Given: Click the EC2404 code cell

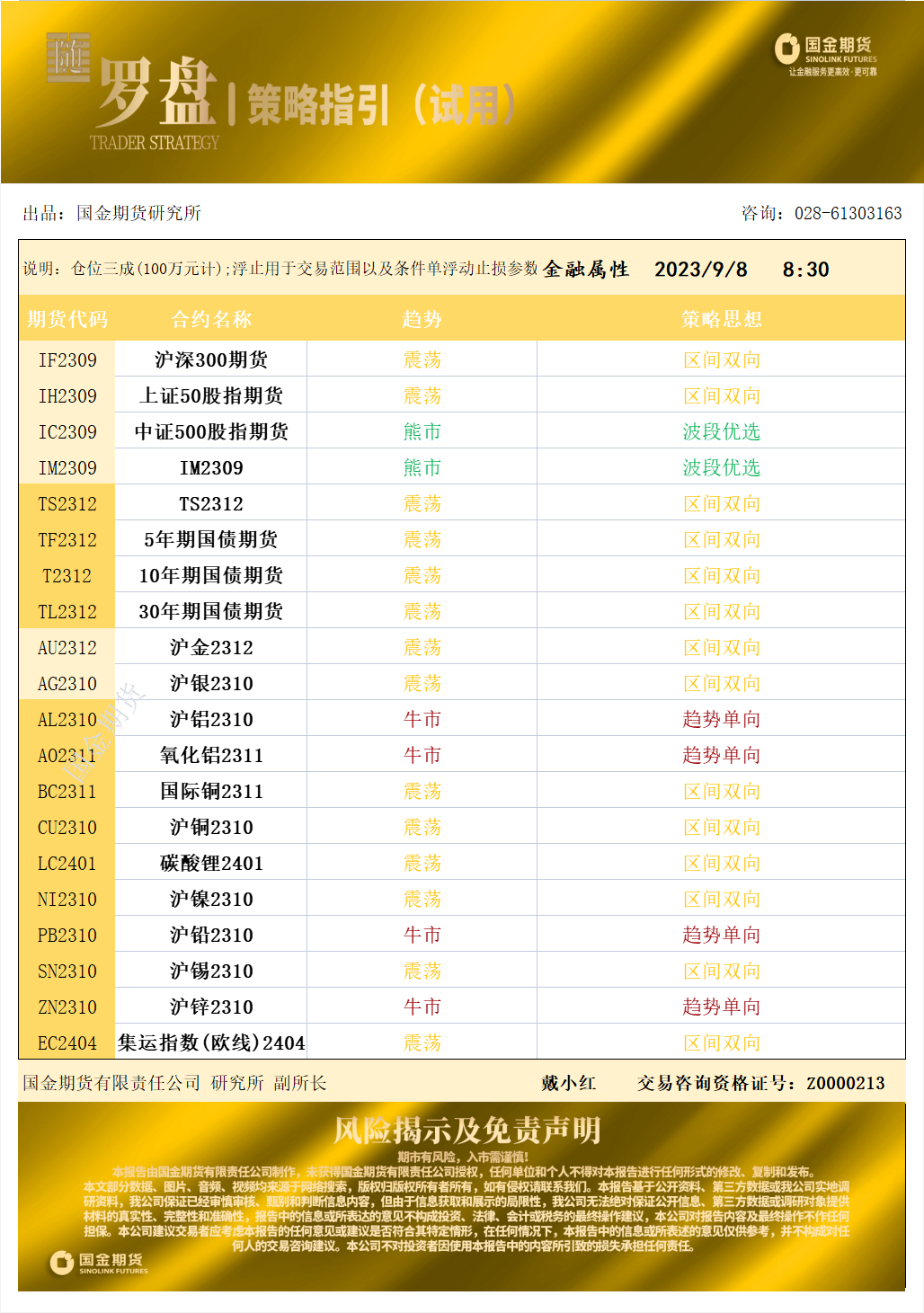Looking at the screenshot, I should point(67,1042).
